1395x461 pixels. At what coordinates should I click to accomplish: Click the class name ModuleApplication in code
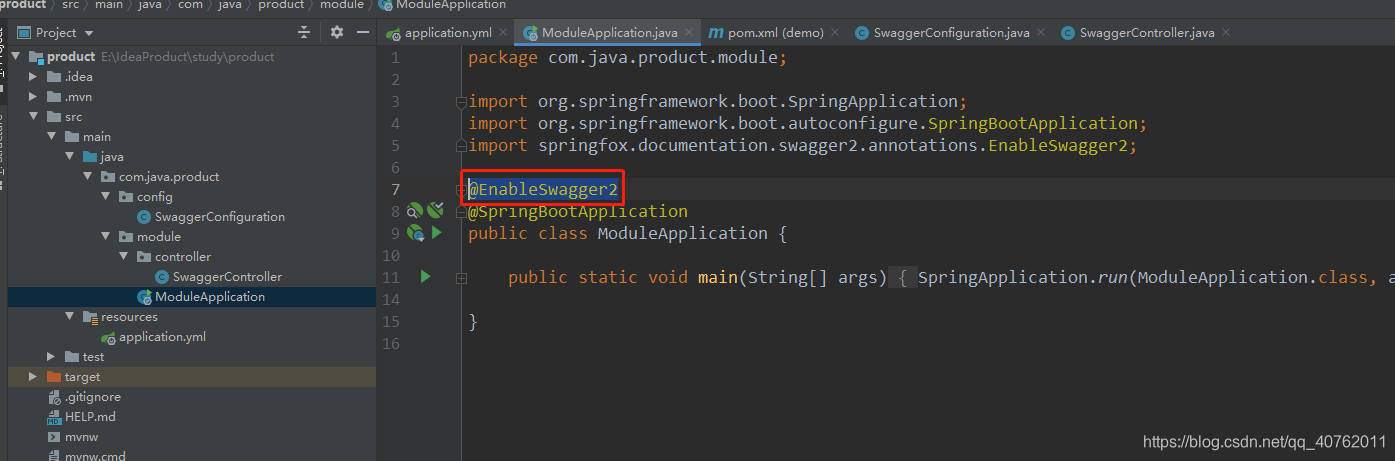(x=682, y=233)
